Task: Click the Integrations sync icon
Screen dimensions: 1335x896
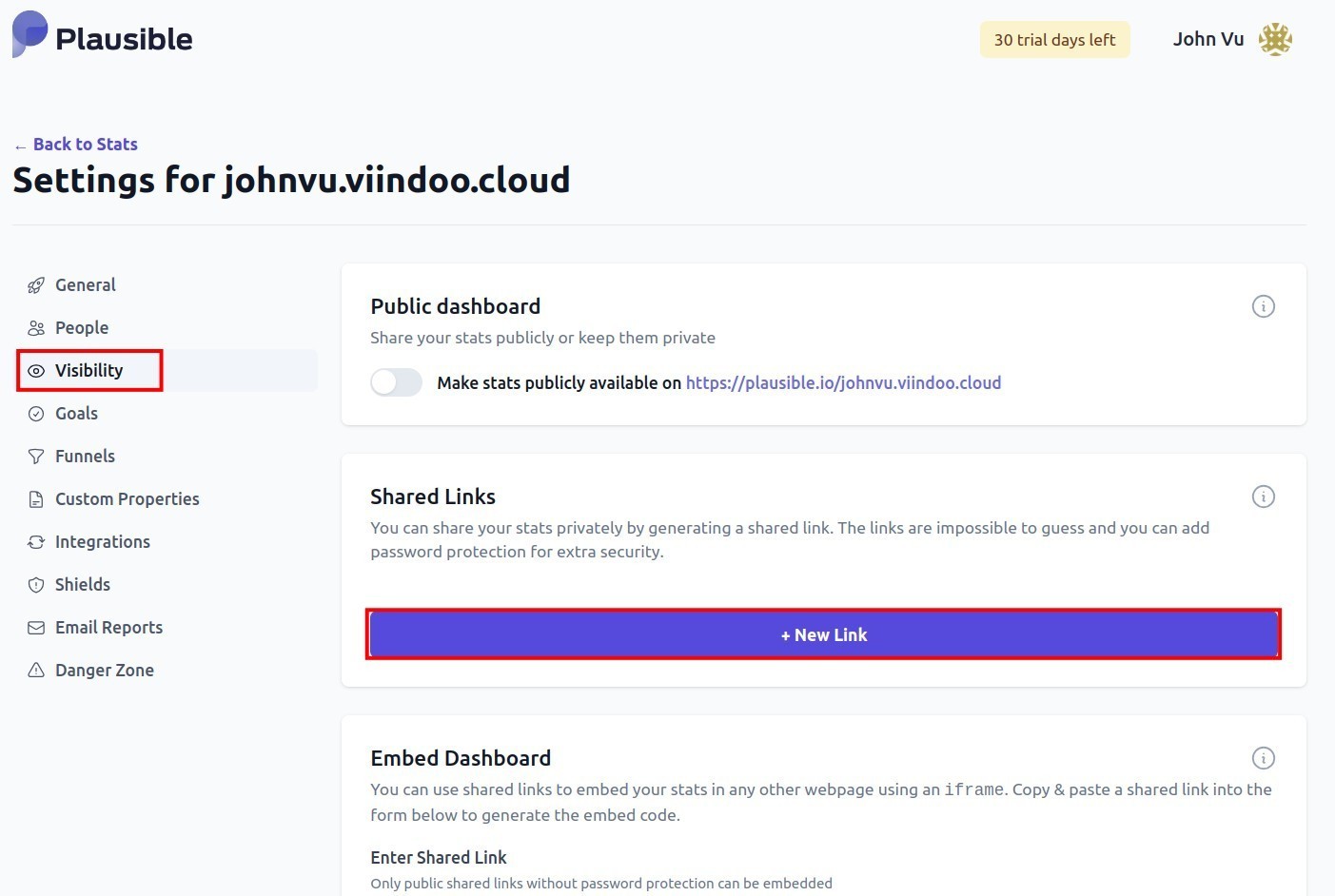Action: 35,541
